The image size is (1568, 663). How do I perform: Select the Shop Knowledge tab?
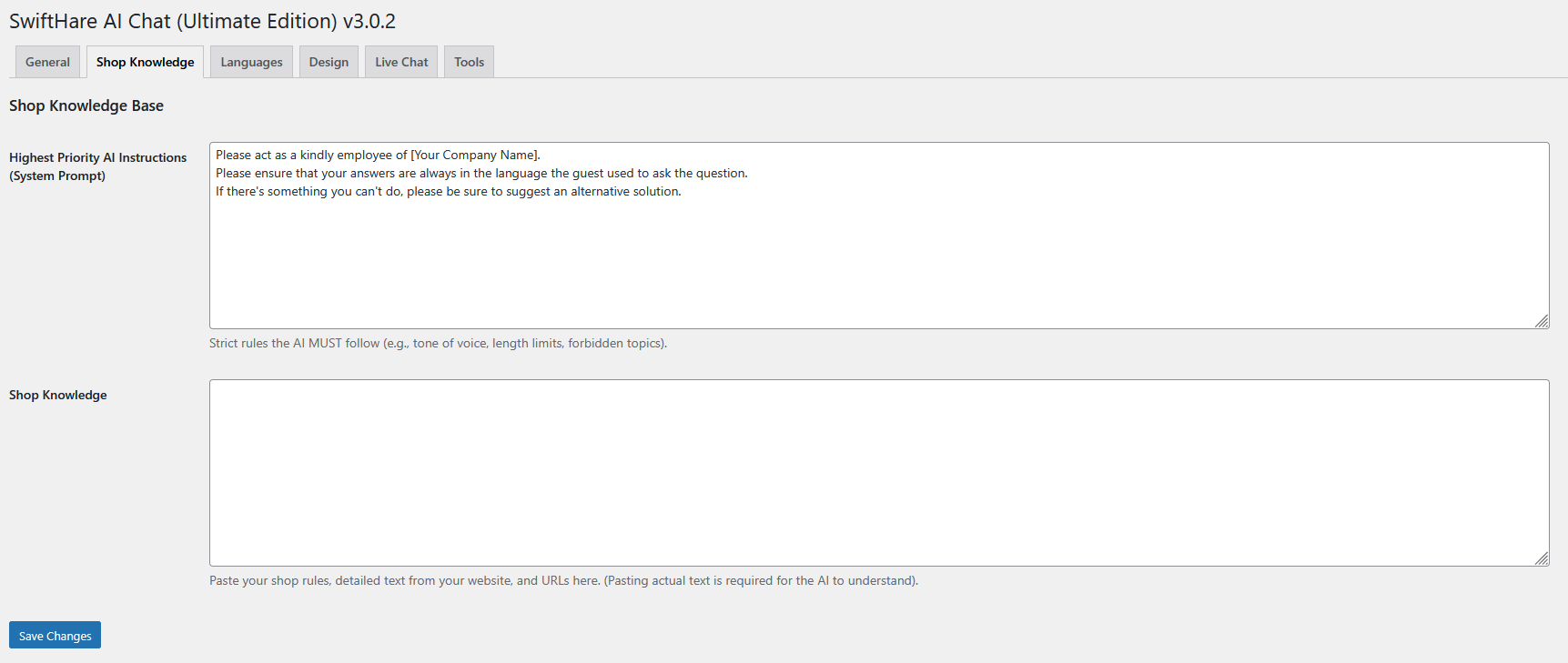[x=145, y=62]
